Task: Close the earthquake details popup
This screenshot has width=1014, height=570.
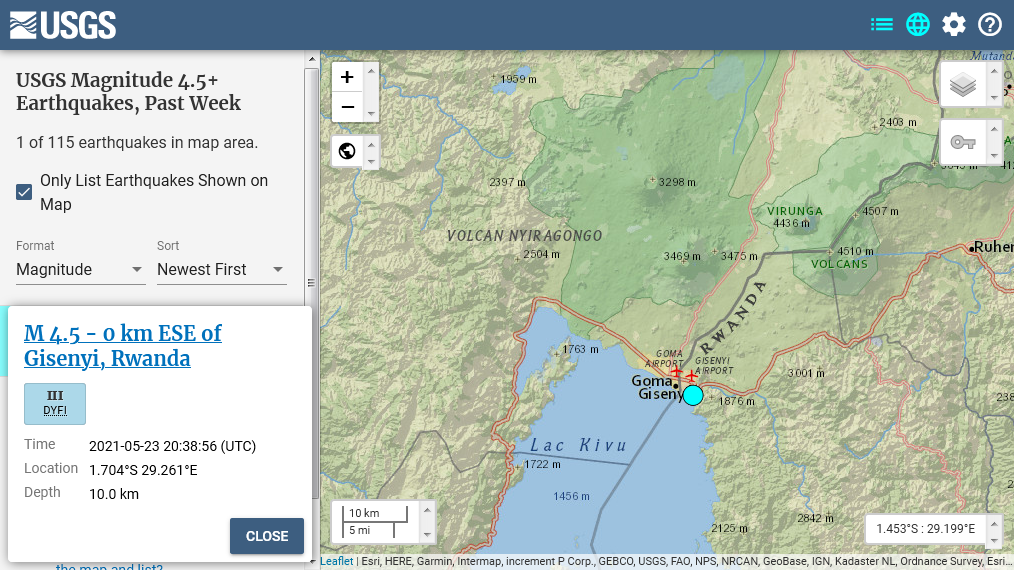Action: pyautogui.click(x=266, y=536)
